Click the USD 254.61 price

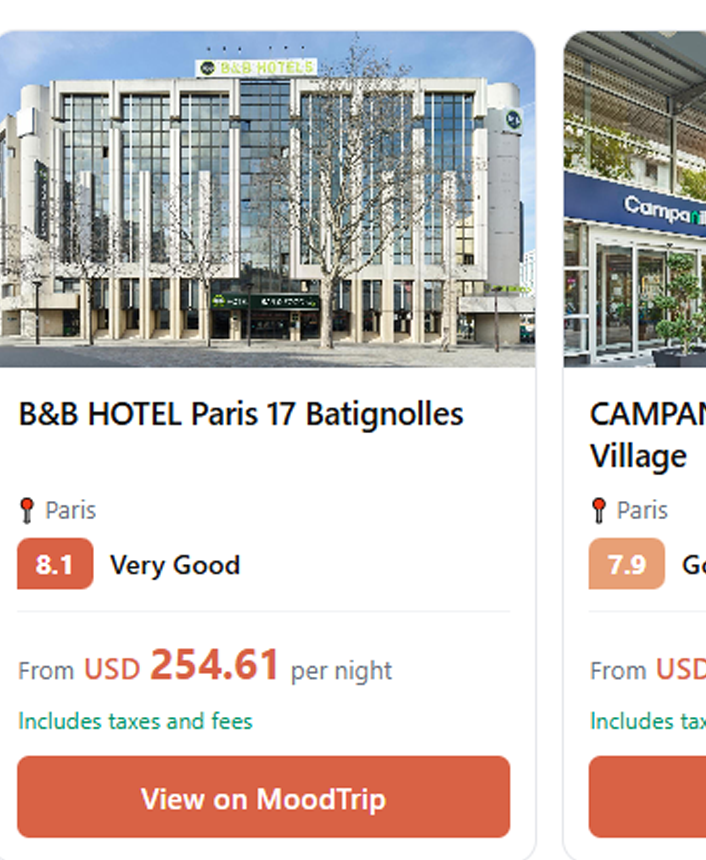pyautogui.click(x=181, y=667)
